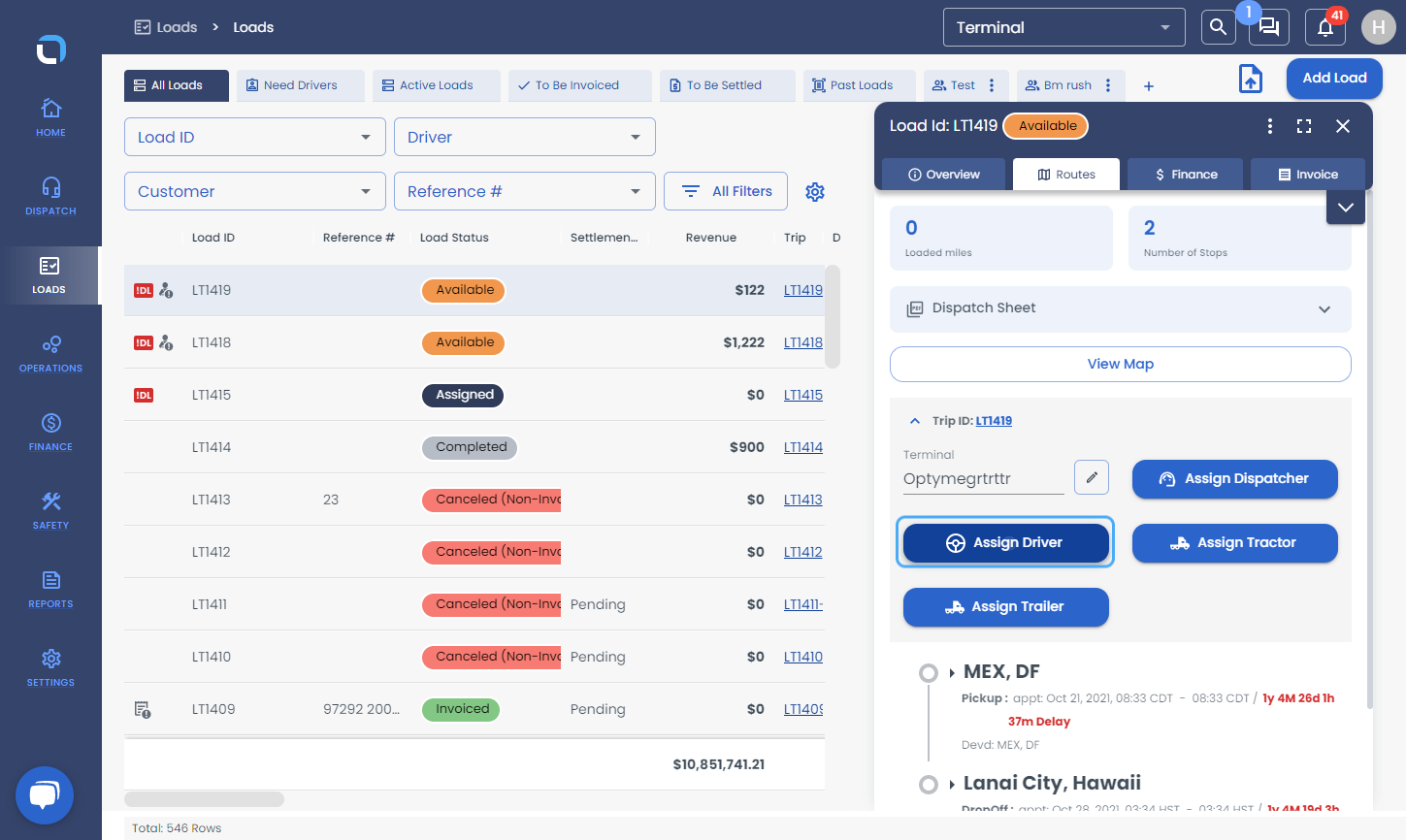Expand the MEX, DF stop details

click(952, 672)
